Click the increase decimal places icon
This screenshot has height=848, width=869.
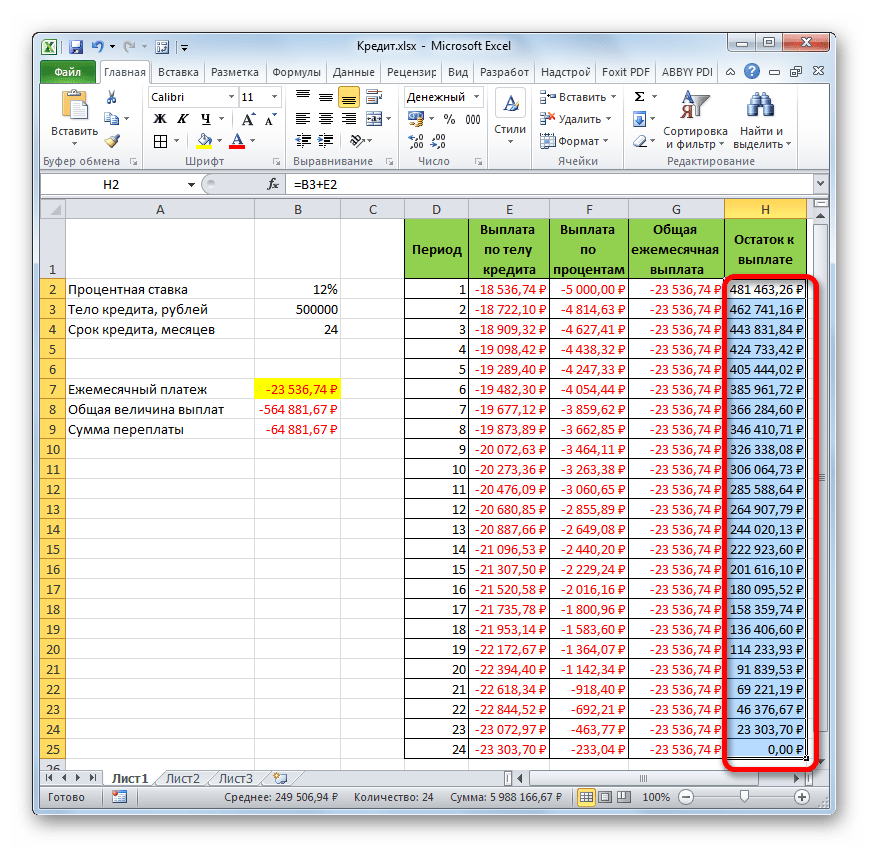[416, 141]
